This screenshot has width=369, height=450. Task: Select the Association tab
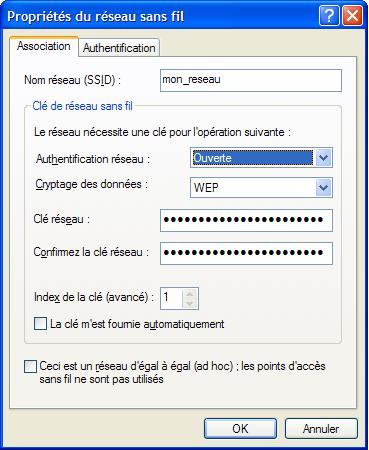[44, 46]
